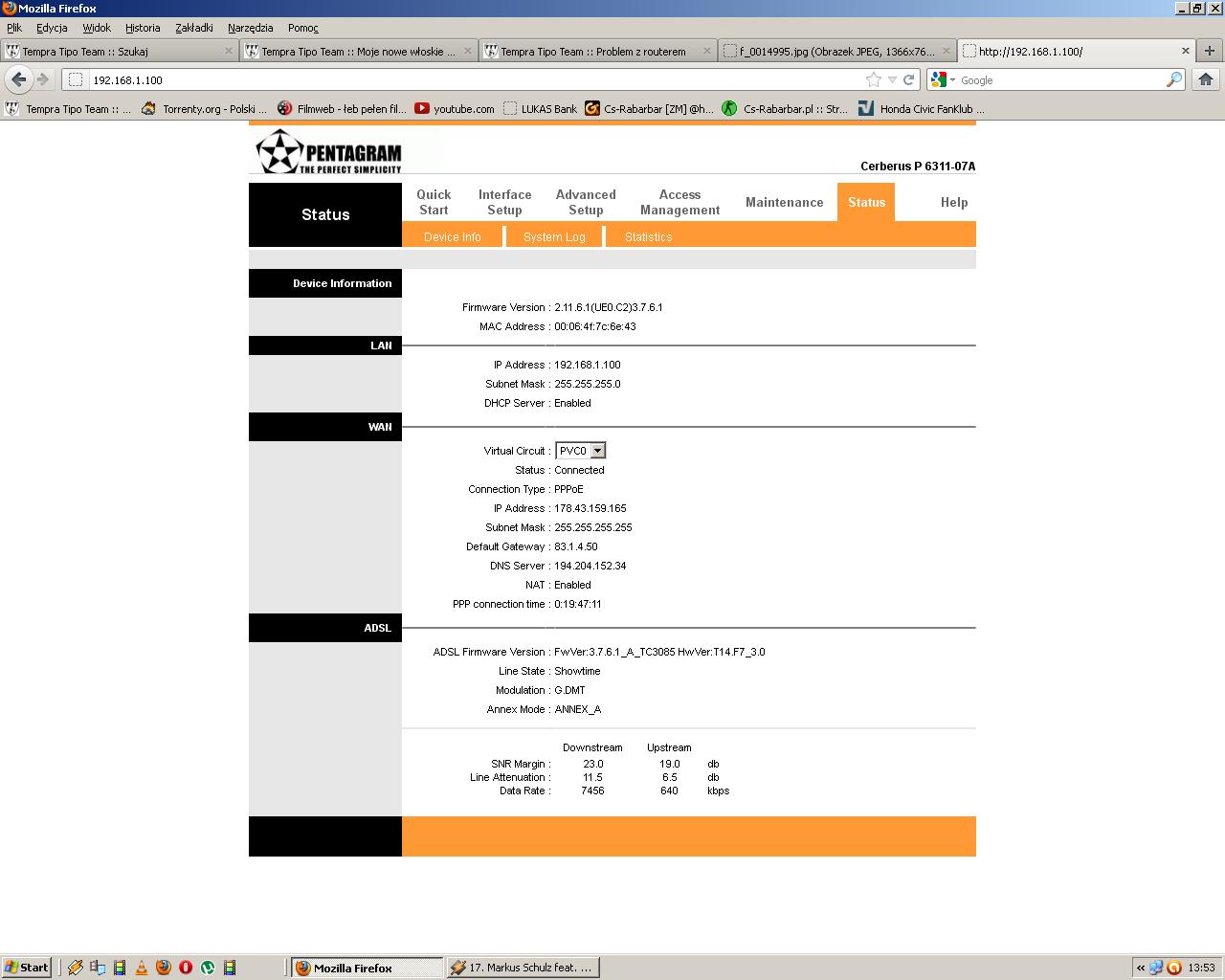
Task: Click the browser Forward arrow
Action: point(42,79)
